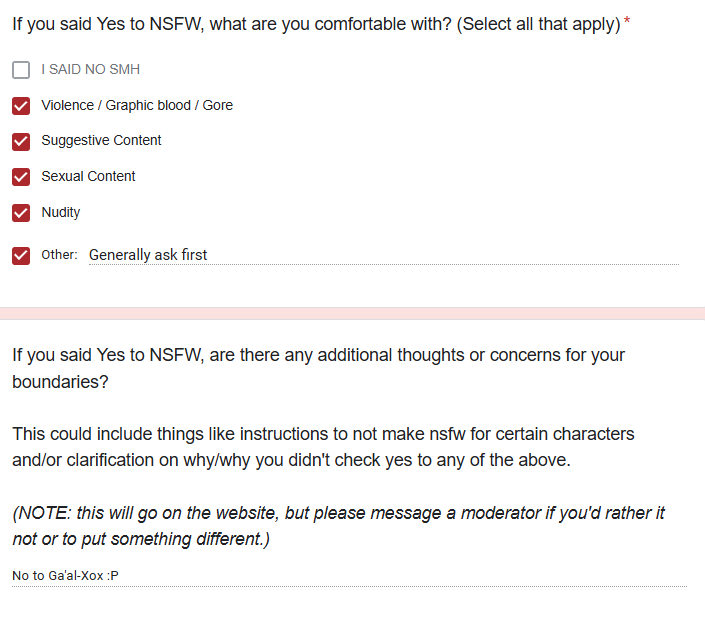Select the "Violence / Graphic blood / Gore" label

point(137,105)
